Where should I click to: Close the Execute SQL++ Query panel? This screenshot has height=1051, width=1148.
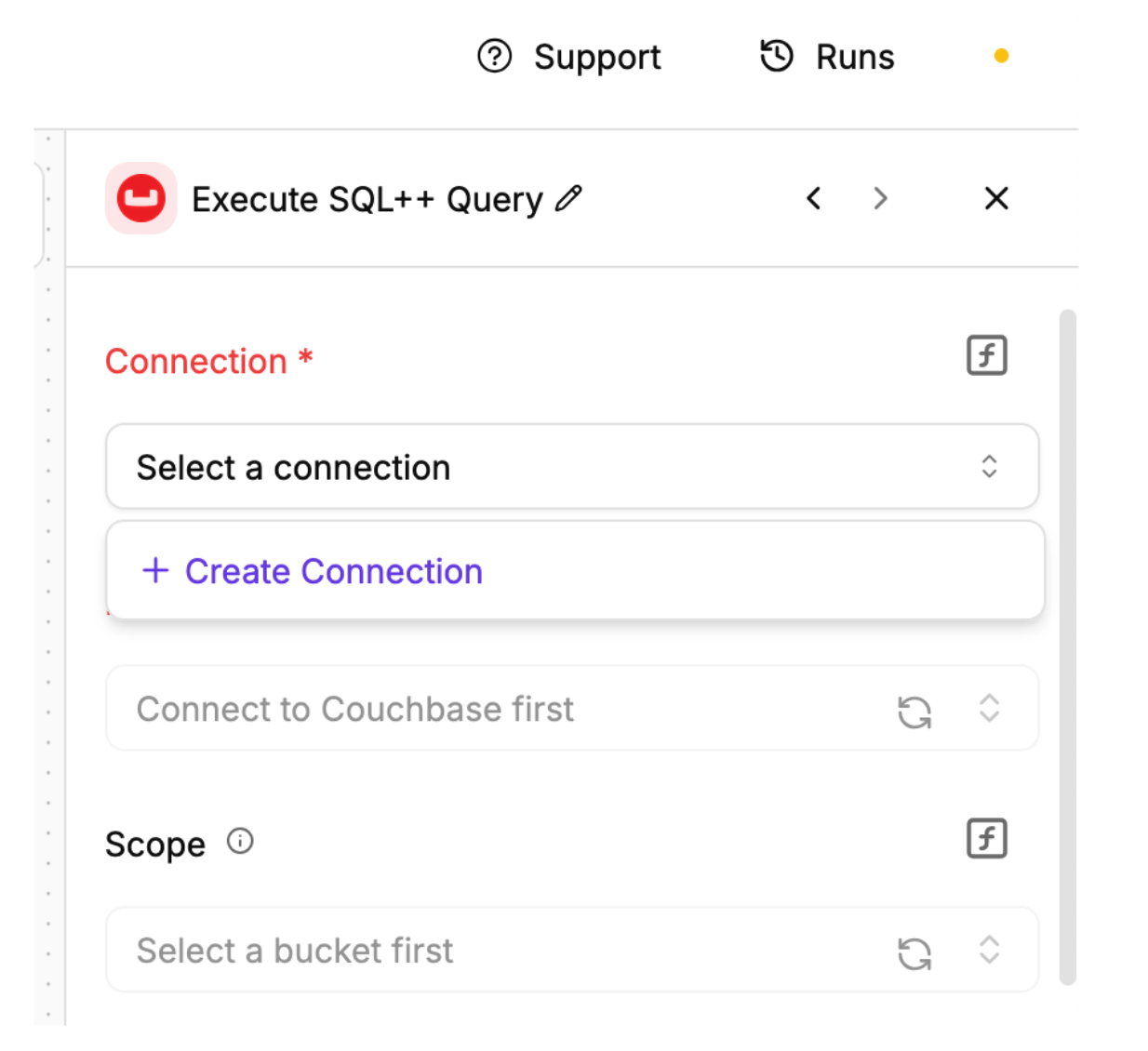tap(996, 198)
